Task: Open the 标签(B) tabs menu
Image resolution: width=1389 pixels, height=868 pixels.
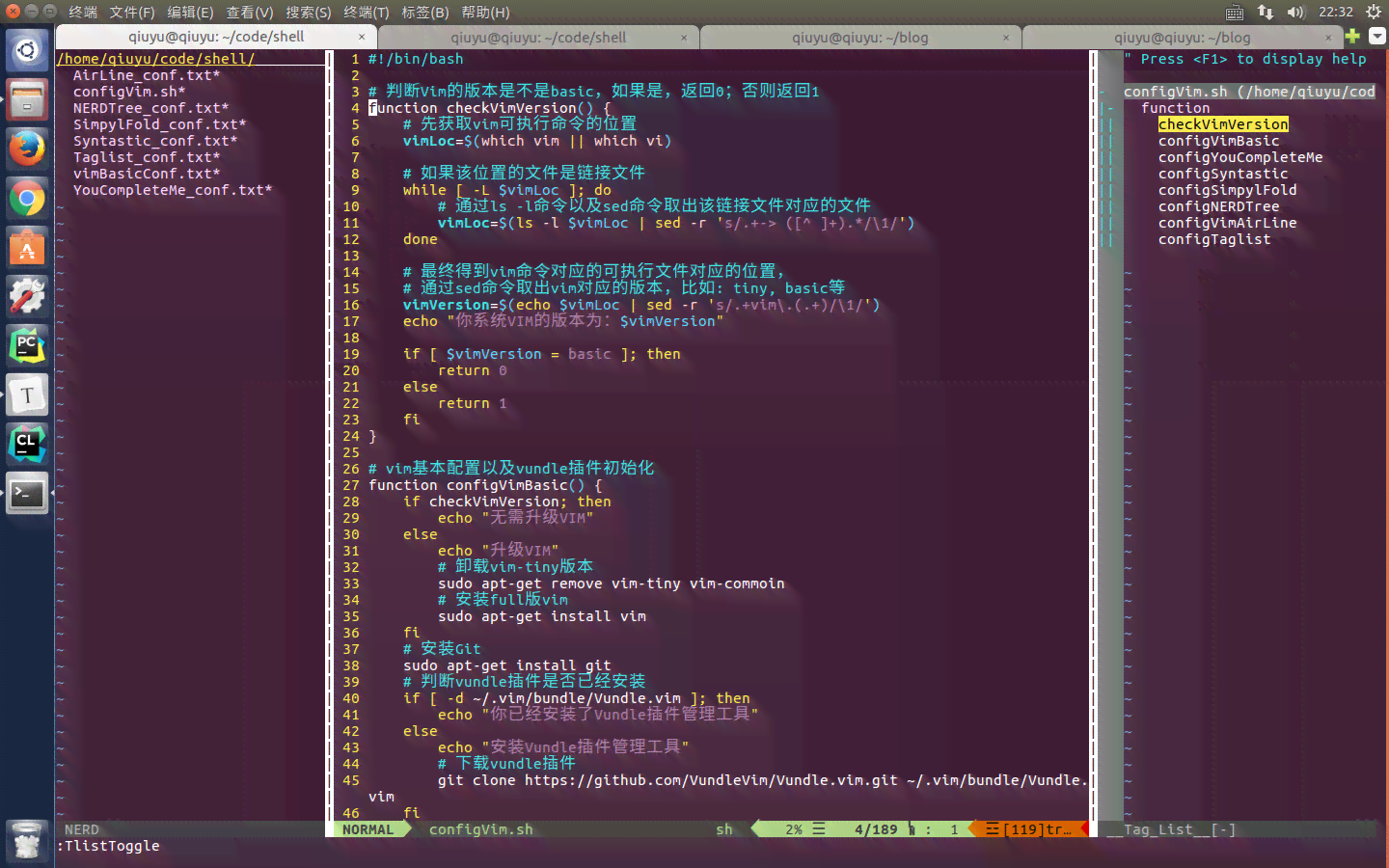Action: pos(425,12)
